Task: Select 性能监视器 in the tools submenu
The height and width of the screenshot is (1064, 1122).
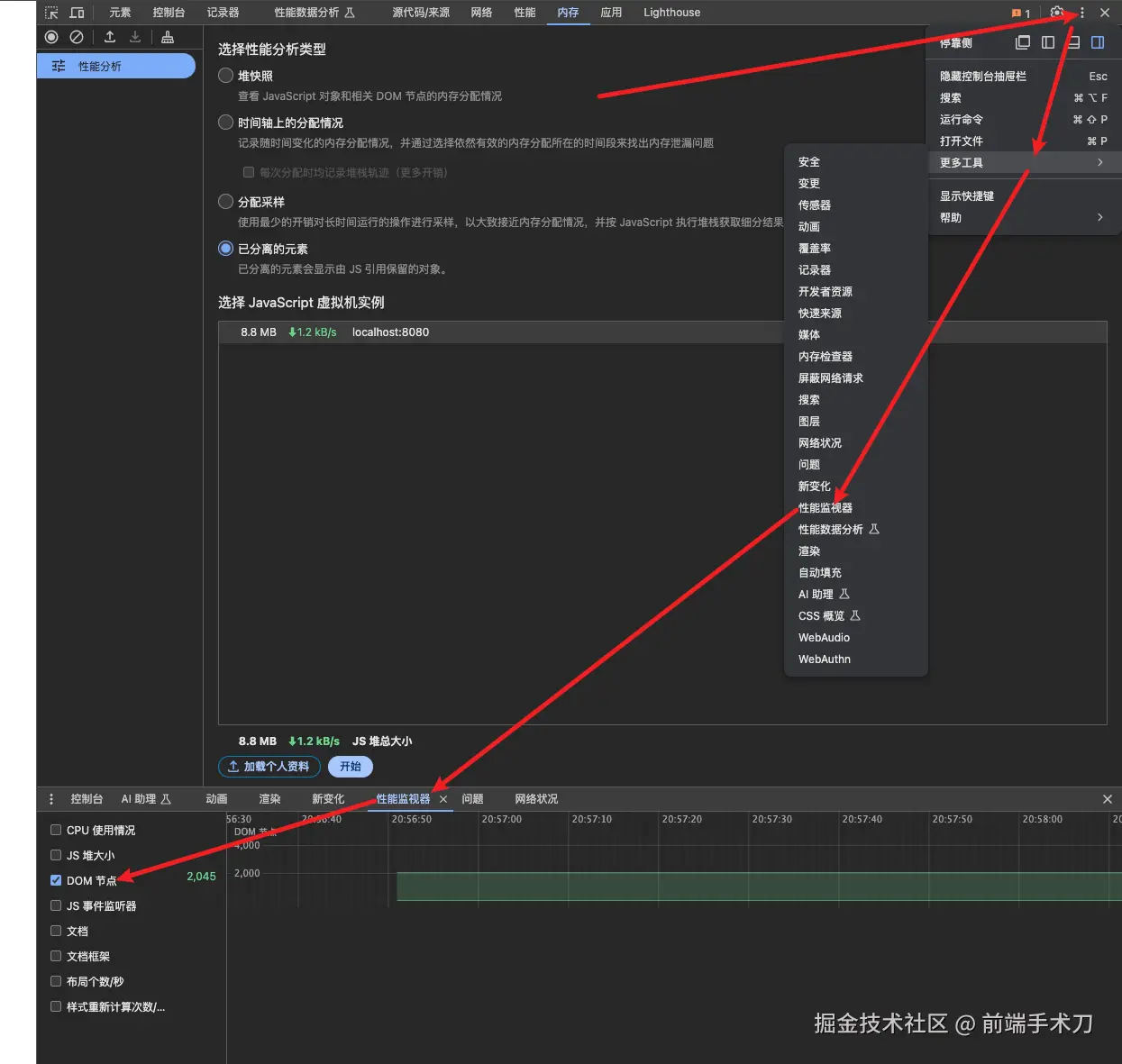Action: point(855,508)
